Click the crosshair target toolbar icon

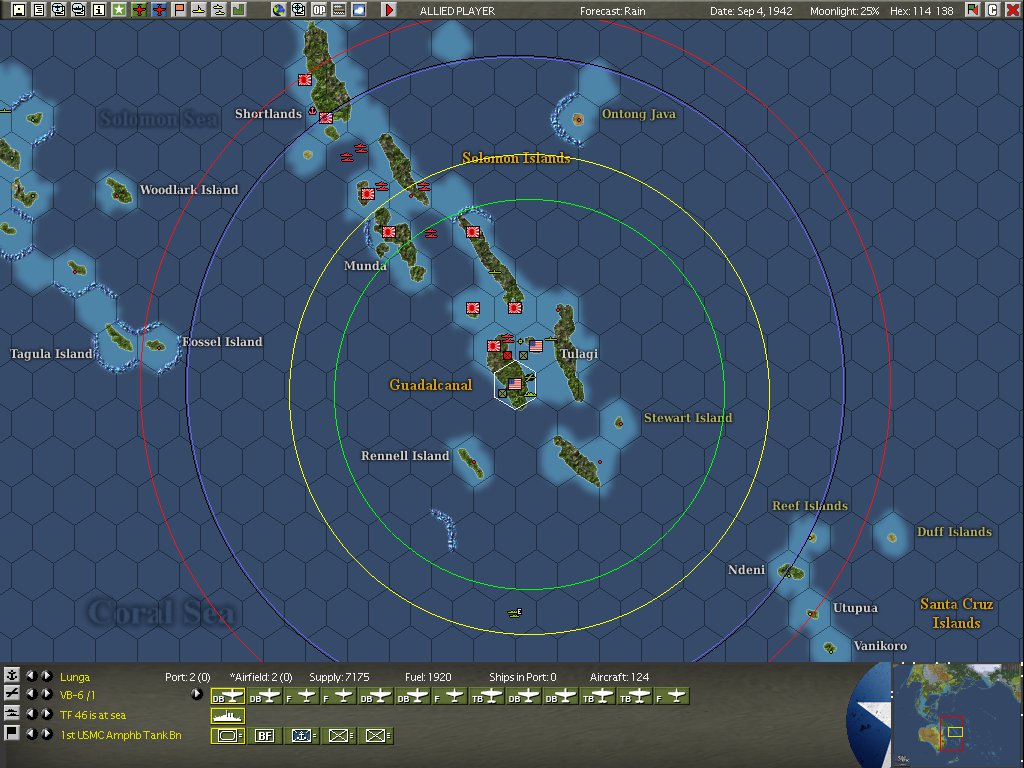pos(298,10)
